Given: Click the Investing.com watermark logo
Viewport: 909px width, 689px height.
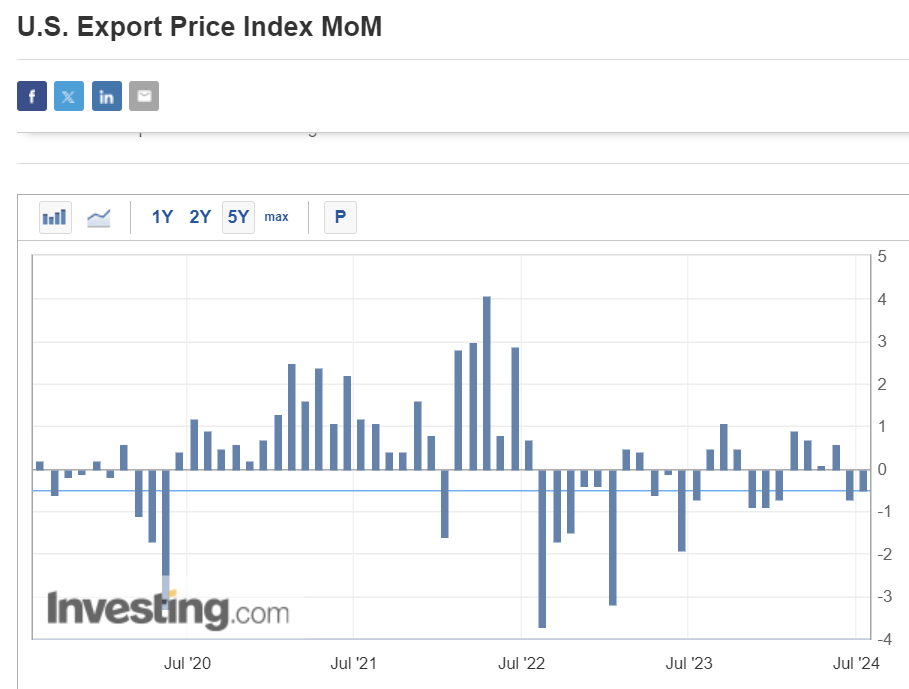Looking at the screenshot, I should 168,609.
